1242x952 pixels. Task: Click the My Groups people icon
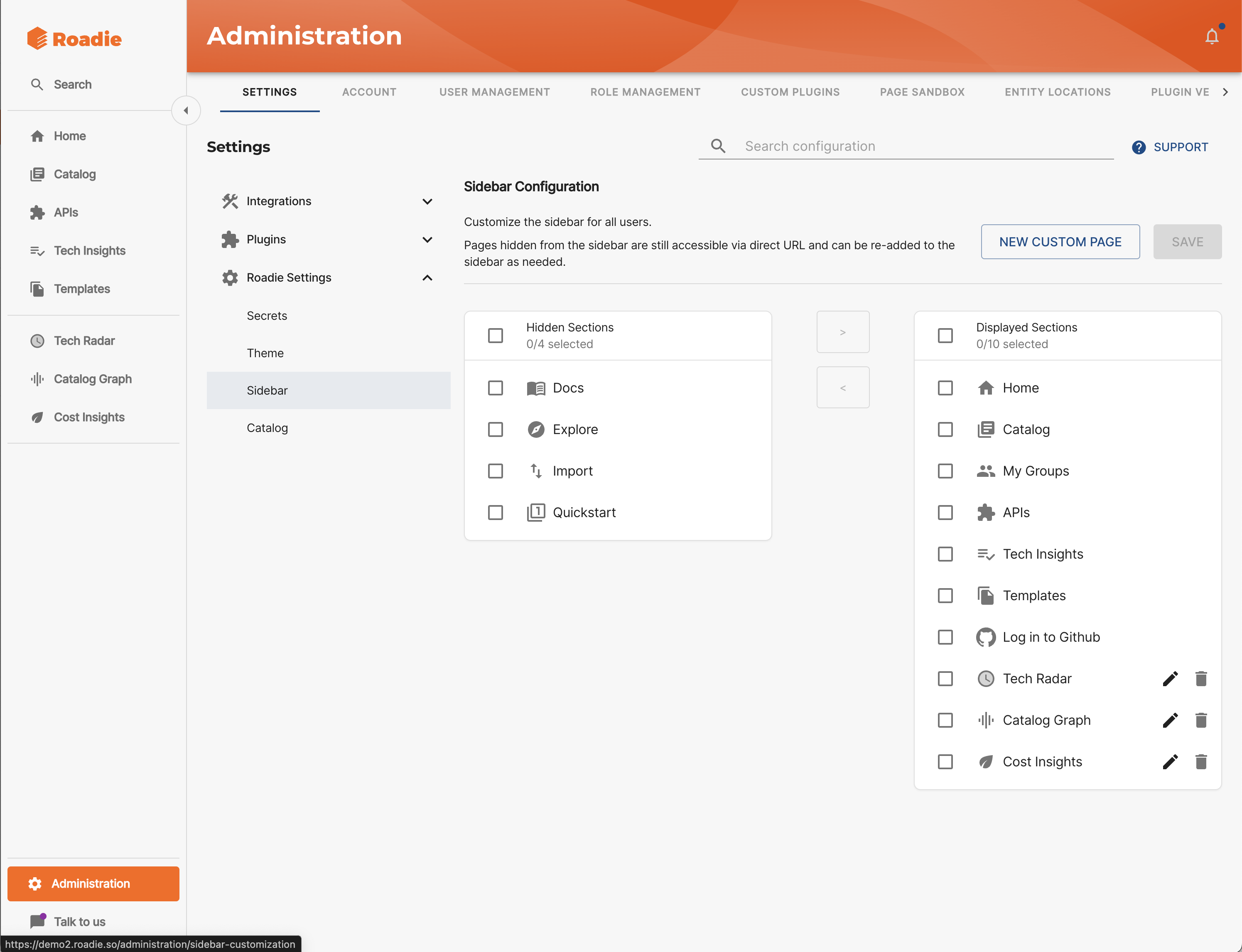(x=985, y=471)
